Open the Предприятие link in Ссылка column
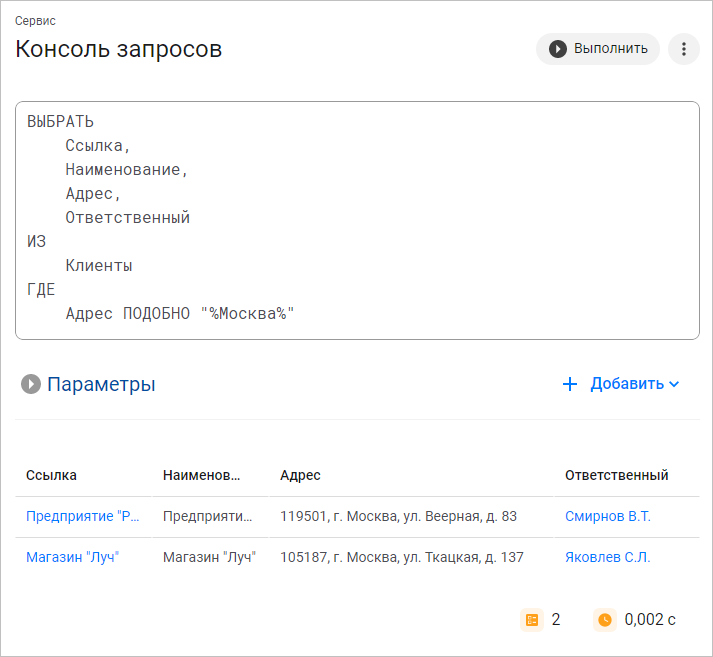Image resolution: width=713 pixels, height=657 pixels. [x=83, y=516]
